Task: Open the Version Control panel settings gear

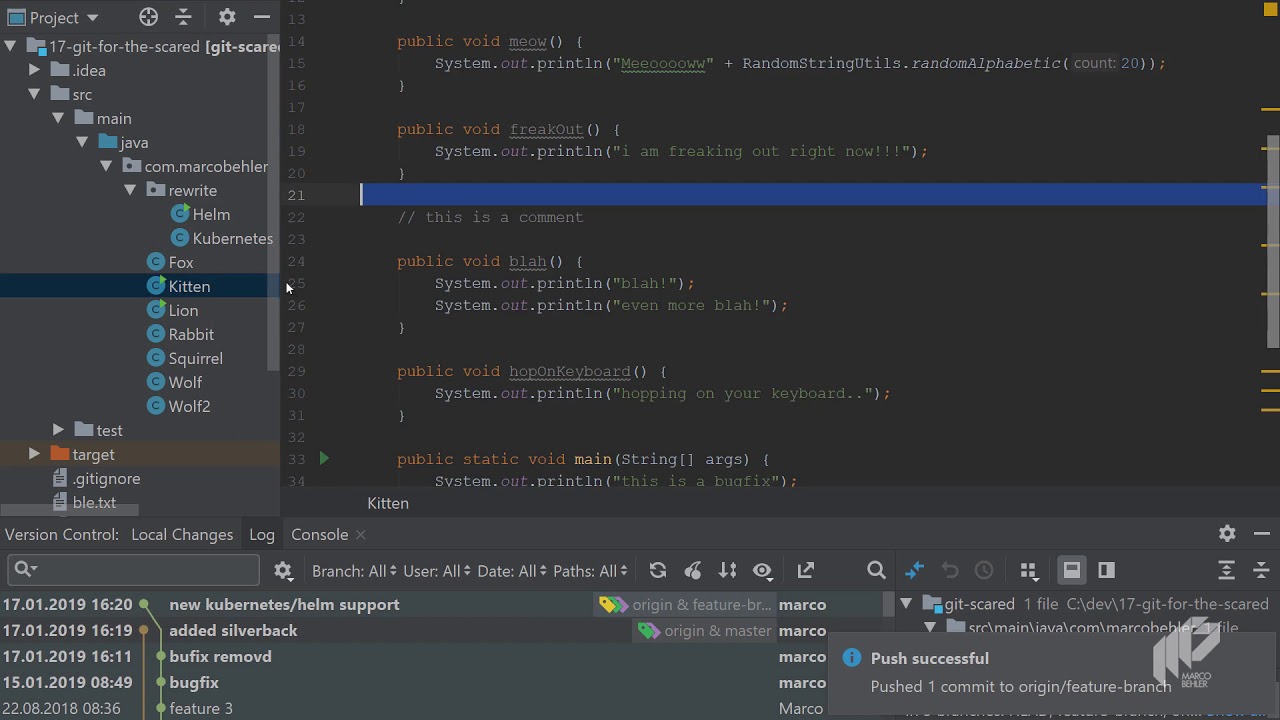Action: [1227, 534]
